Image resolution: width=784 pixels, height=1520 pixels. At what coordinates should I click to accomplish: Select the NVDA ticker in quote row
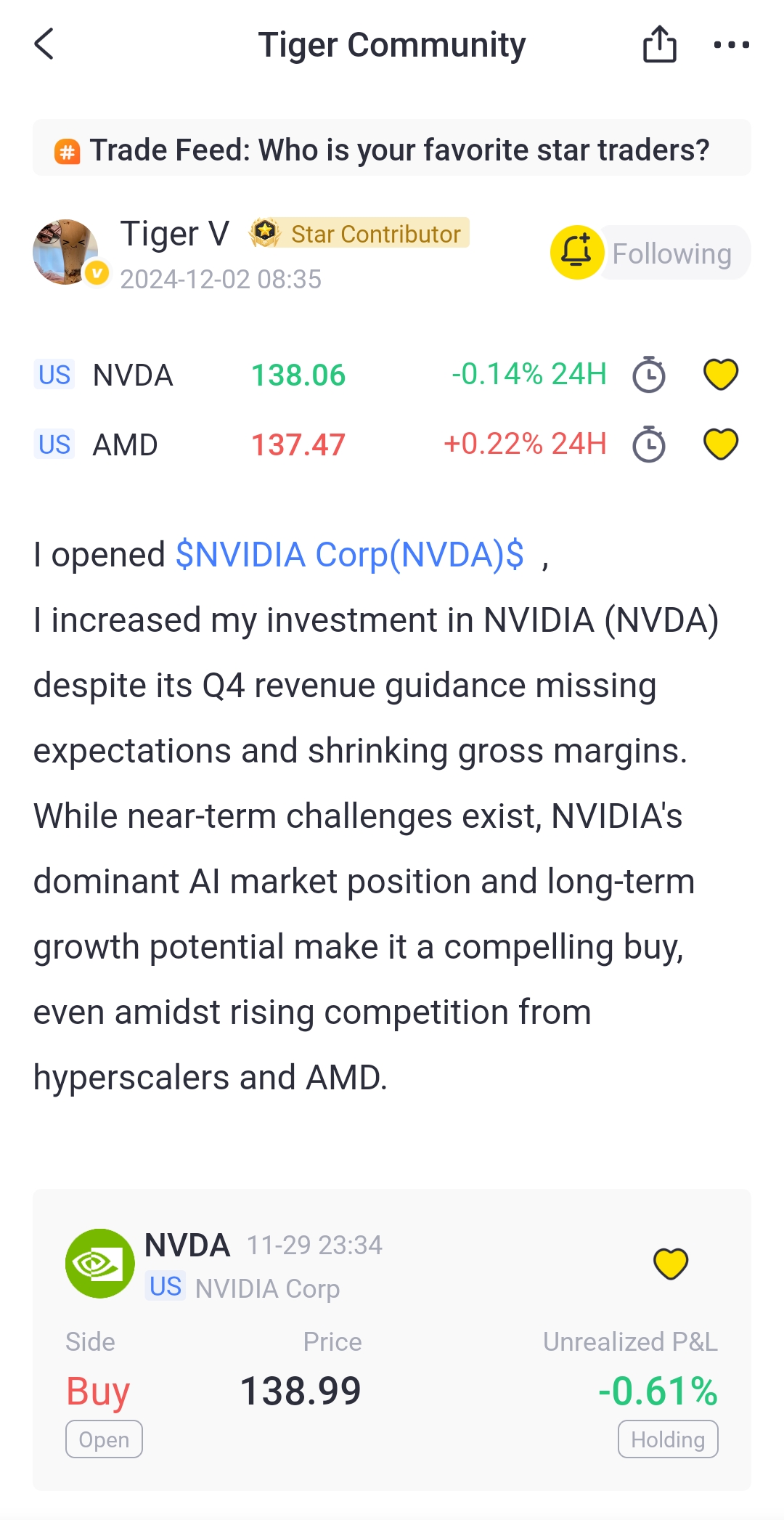(x=133, y=375)
